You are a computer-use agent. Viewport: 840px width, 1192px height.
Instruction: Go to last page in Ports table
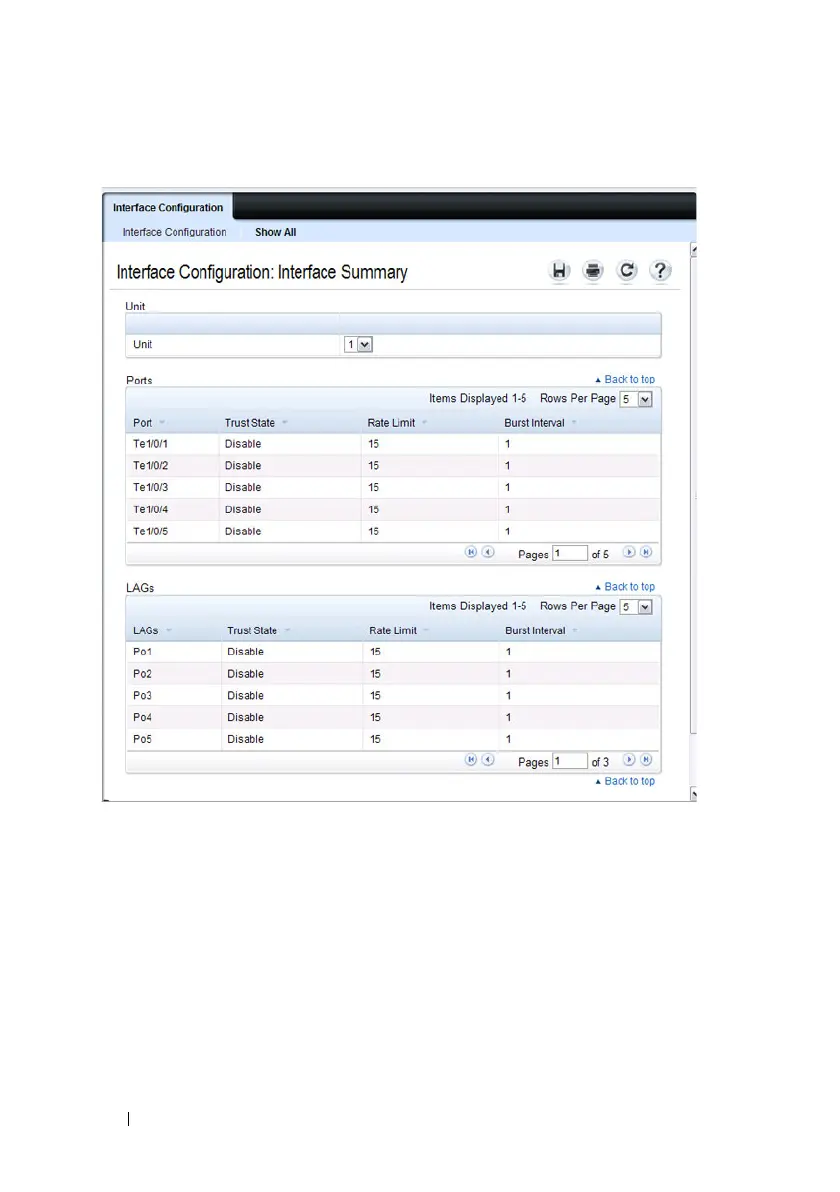tap(646, 553)
